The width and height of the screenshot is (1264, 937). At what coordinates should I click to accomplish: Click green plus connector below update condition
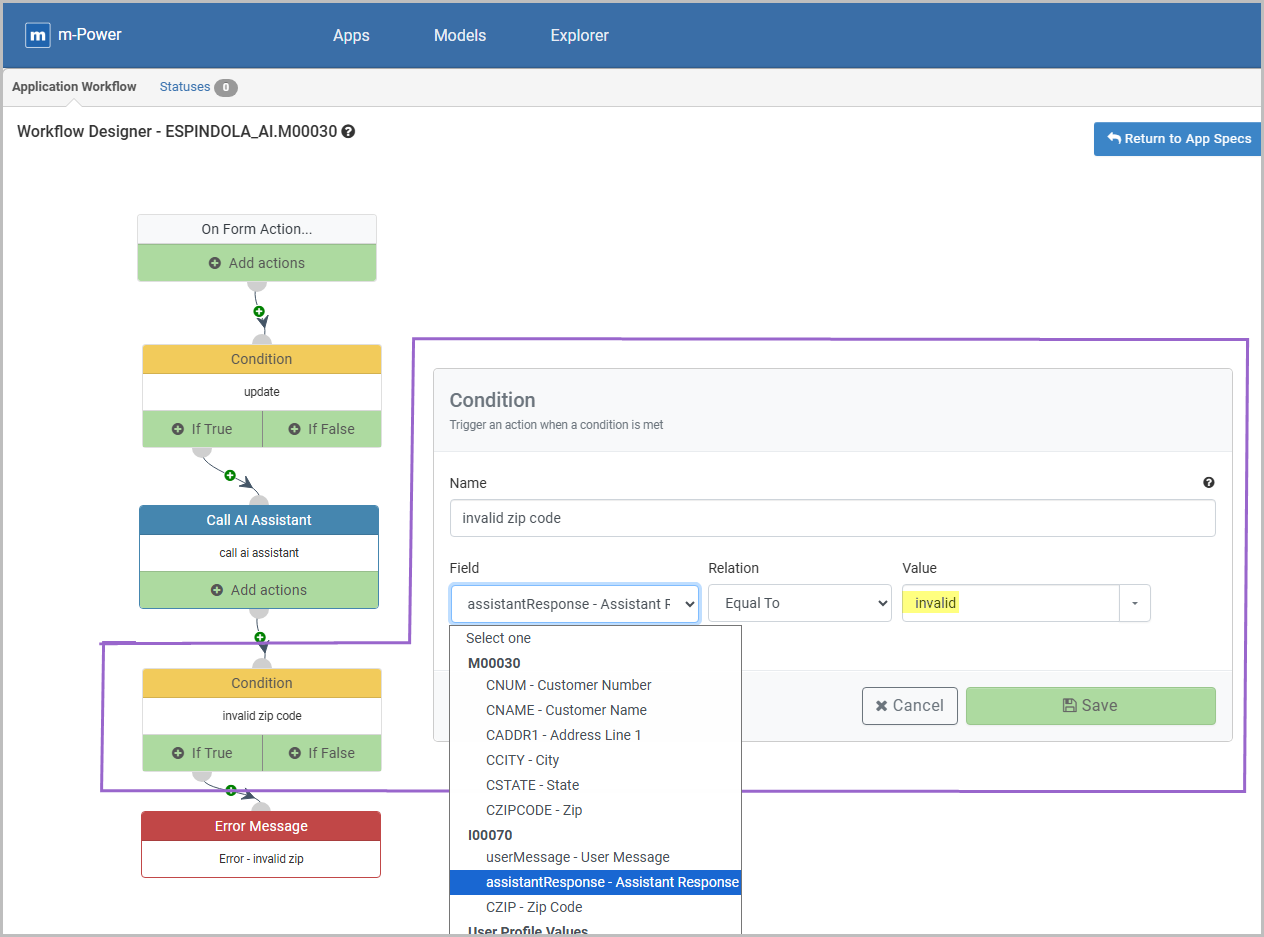(229, 475)
